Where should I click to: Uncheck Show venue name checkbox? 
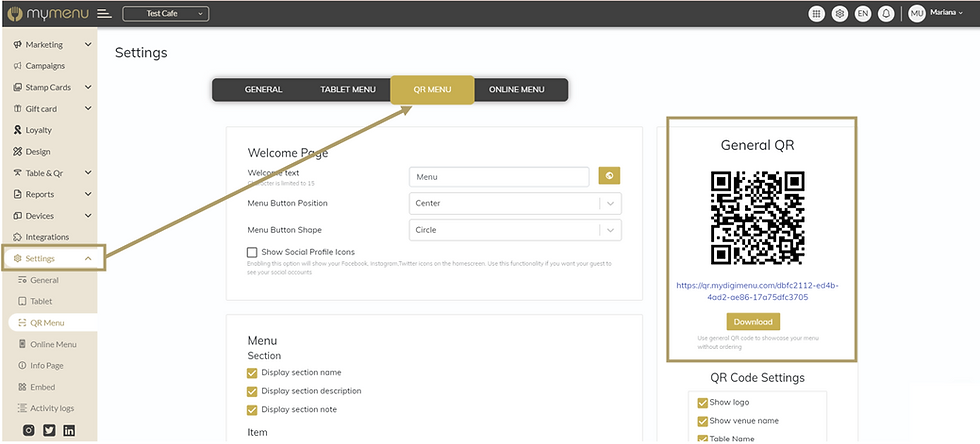pos(702,421)
